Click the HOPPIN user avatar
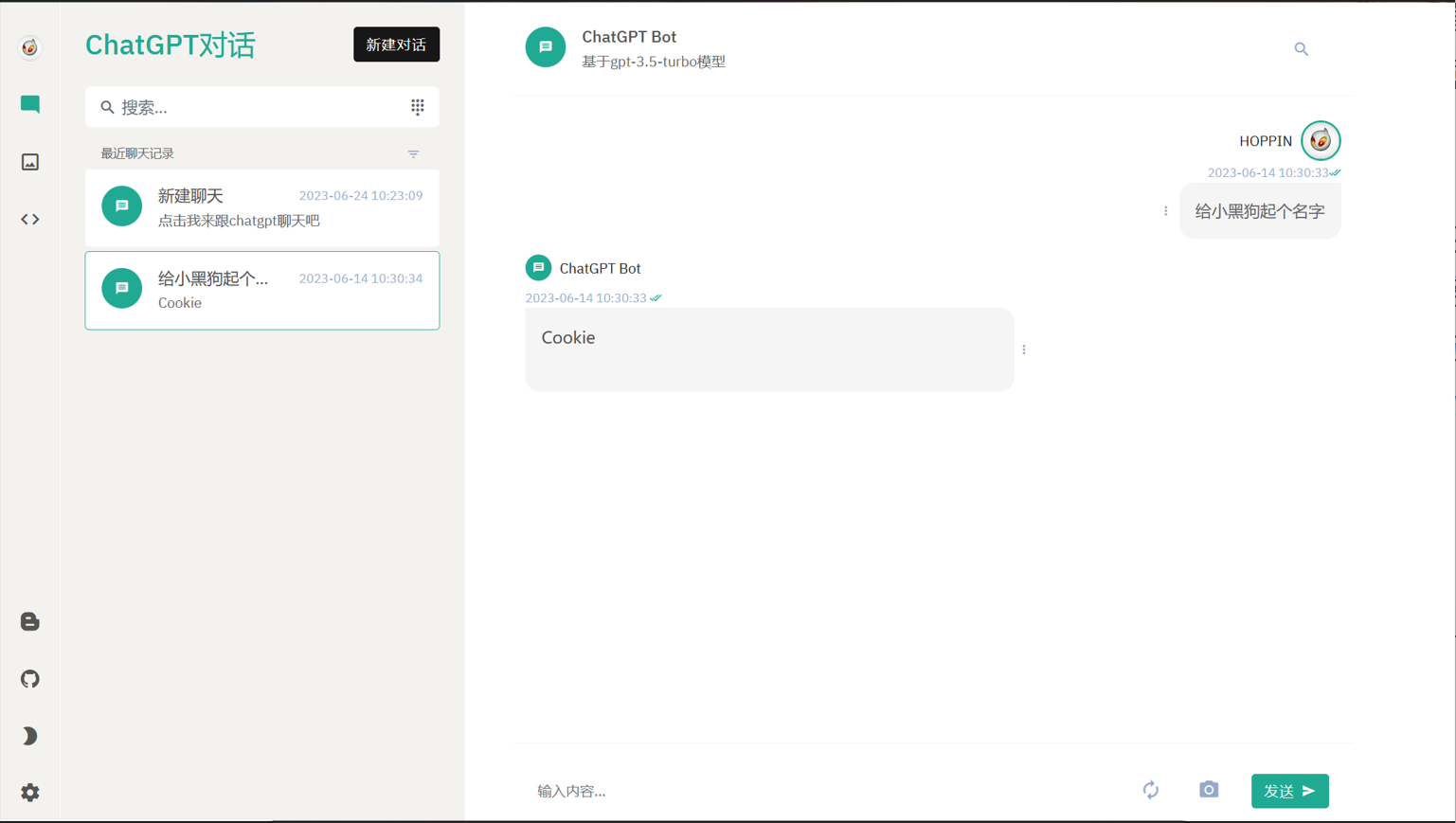 tap(1321, 141)
